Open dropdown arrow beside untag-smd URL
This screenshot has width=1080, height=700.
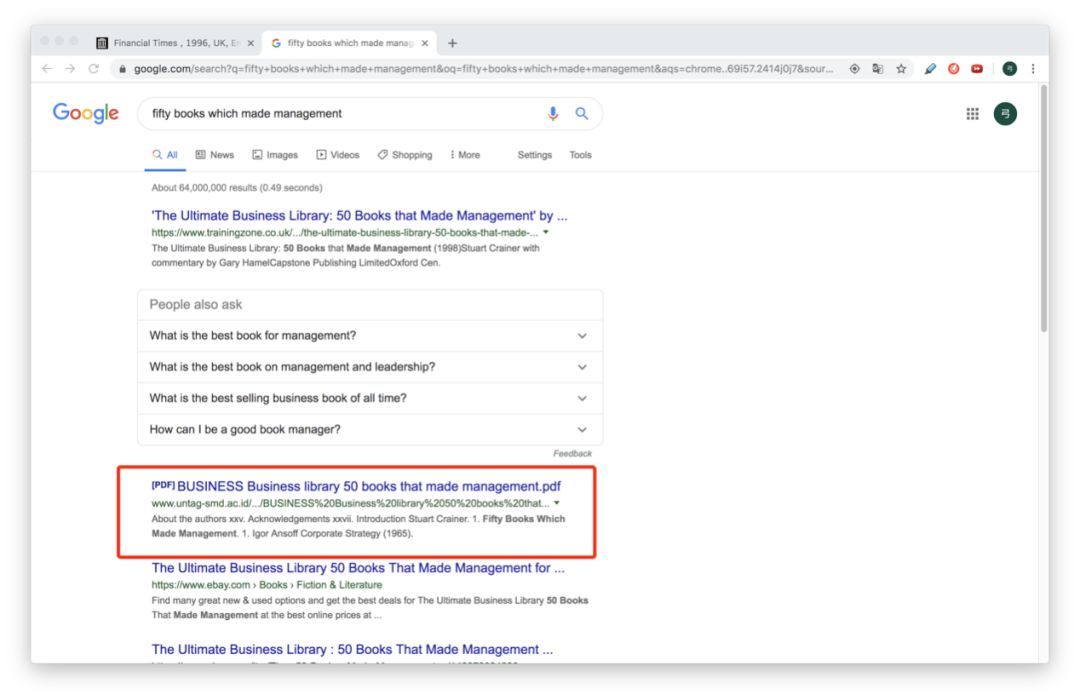(557, 503)
